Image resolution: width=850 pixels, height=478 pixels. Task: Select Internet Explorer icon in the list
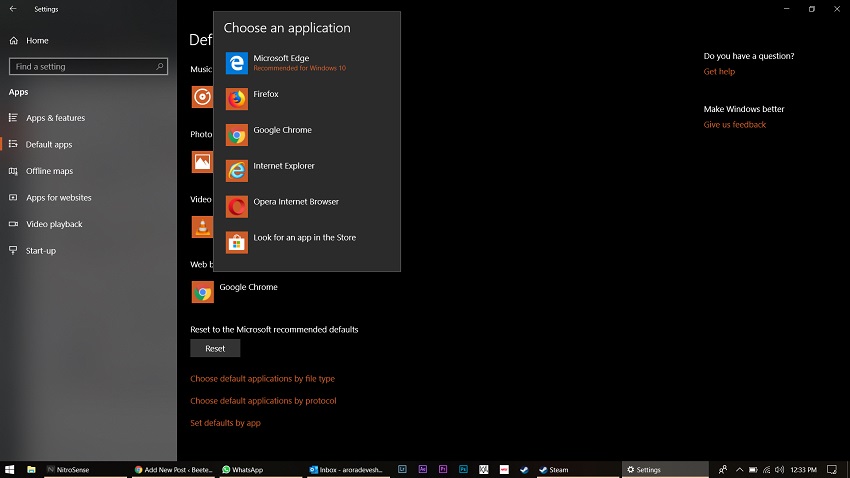pyautogui.click(x=236, y=171)
